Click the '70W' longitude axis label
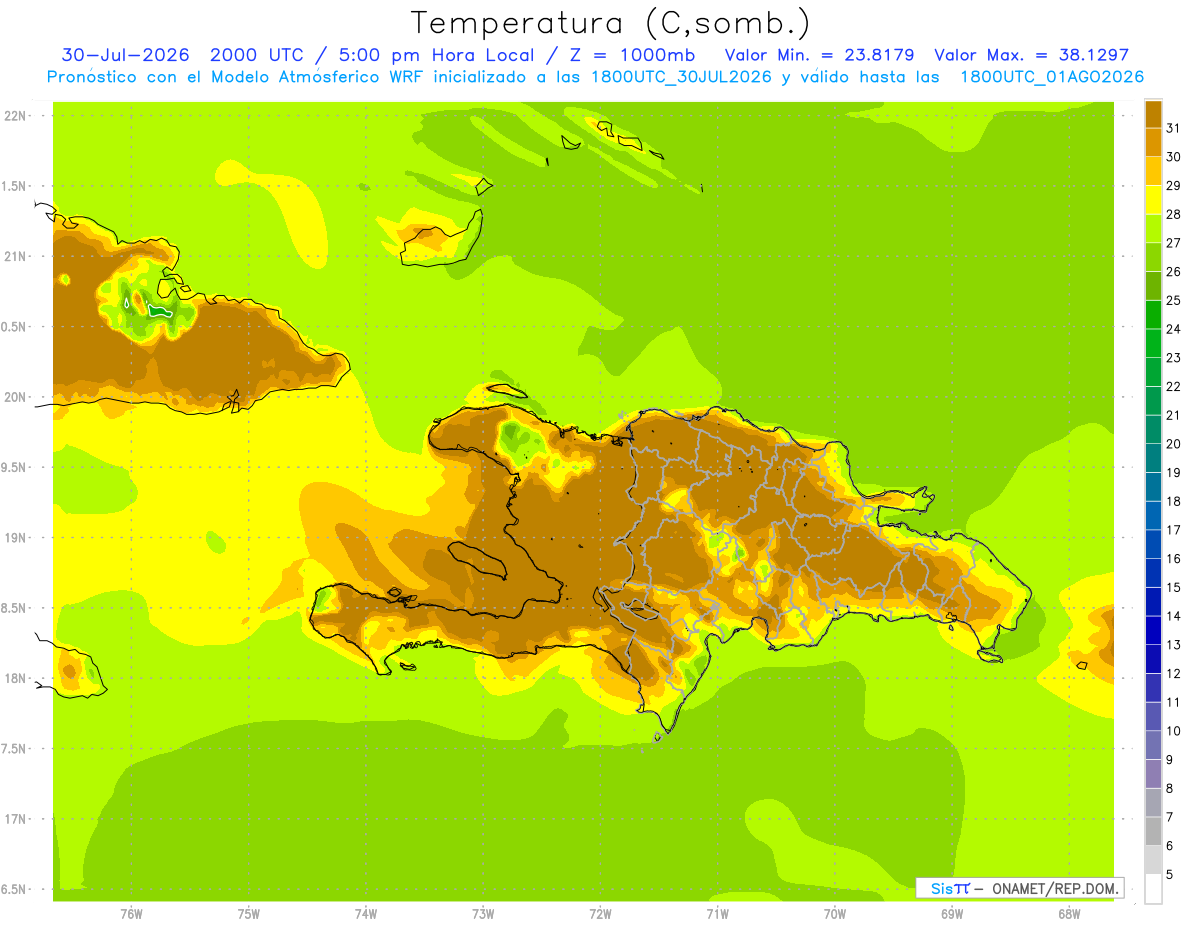1200x927 pixels. coord(835,914)
